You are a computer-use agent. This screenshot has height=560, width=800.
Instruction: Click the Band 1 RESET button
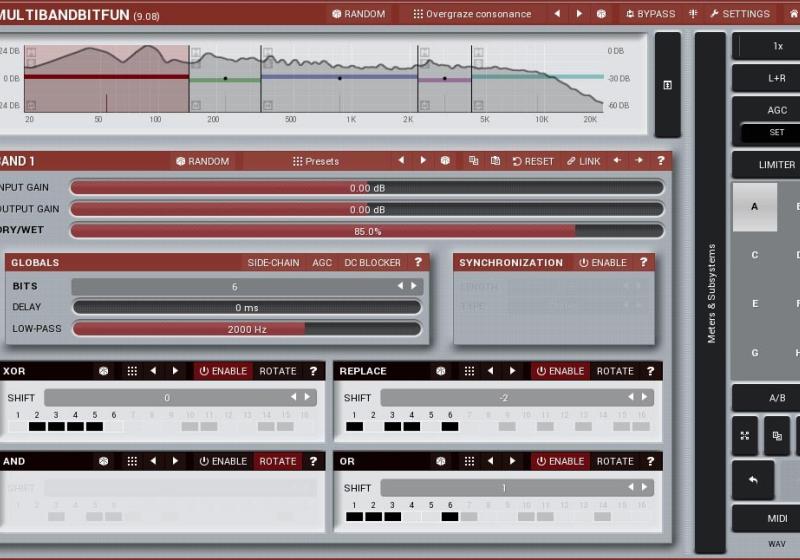(533, 161)
